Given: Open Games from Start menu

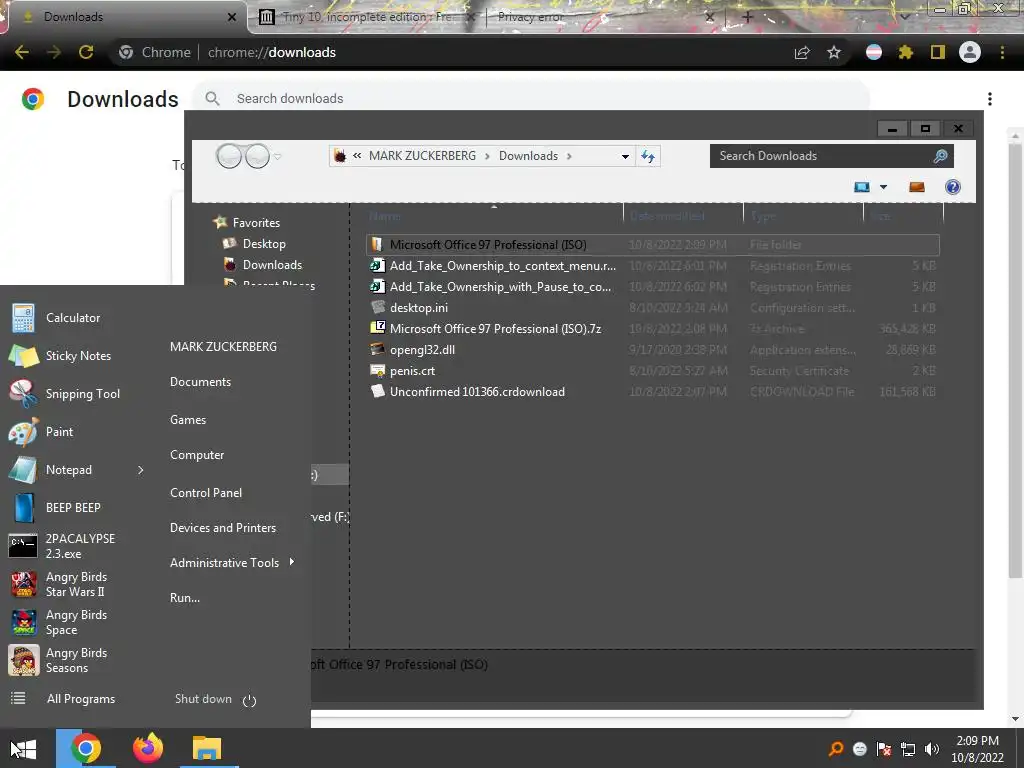Looking at the screenshot, I should [x=188, y=420].
